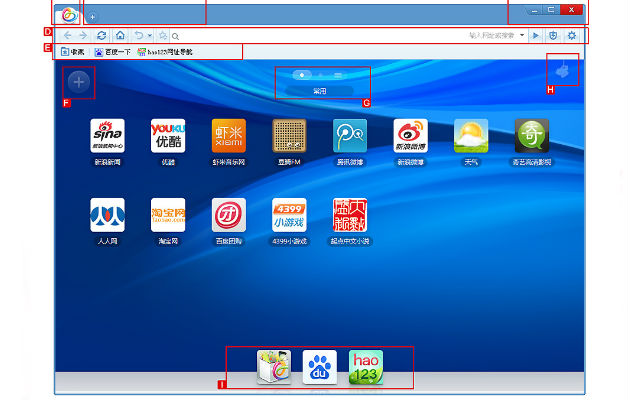This screenshot has height=400, width=630.
Task: Add a new app with the plus circle
Action: tap(79, 82)
